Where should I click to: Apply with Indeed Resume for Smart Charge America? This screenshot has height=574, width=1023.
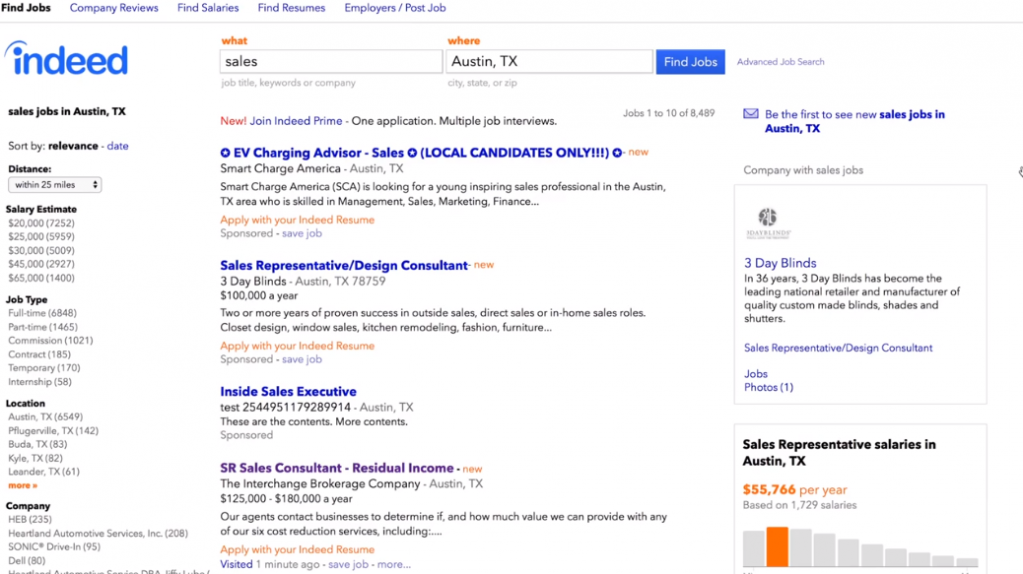click(x=297, y=220)
